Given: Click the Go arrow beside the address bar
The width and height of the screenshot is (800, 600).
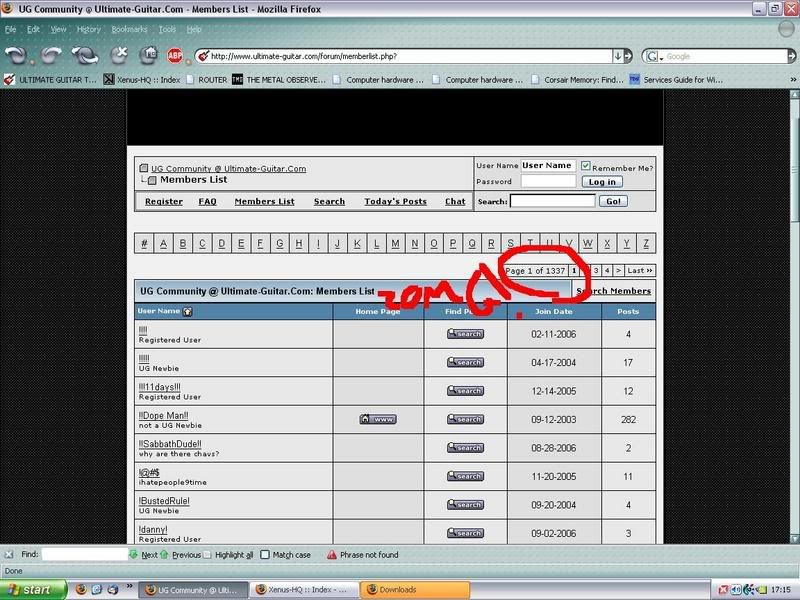Looking at the screenshot, I should click(628, 56).
